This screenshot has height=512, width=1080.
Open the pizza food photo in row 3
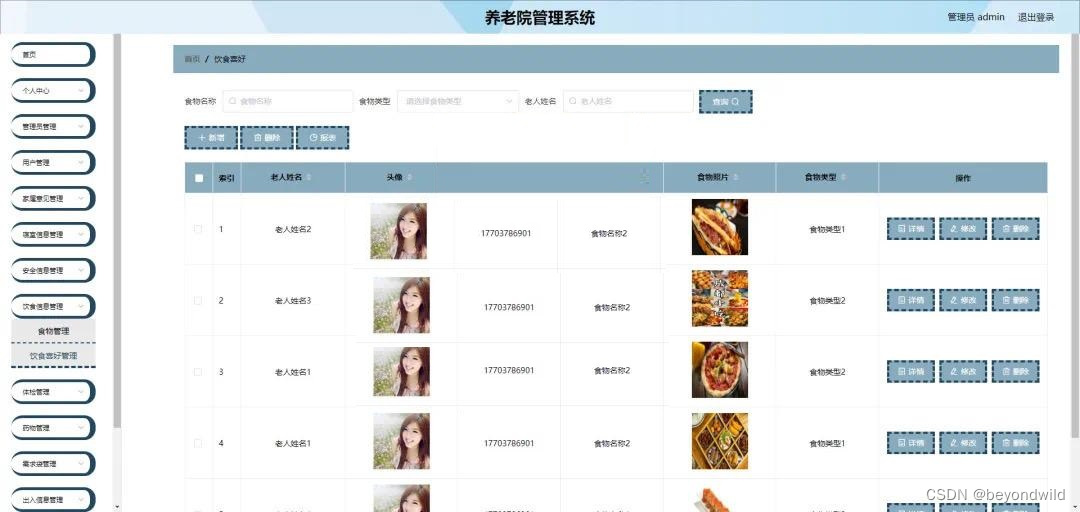720,370
